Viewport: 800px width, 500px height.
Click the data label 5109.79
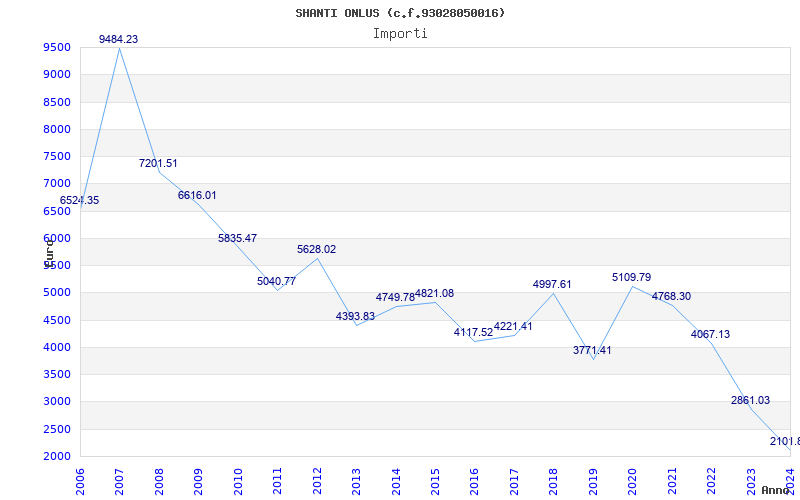(x=632, y=278)
